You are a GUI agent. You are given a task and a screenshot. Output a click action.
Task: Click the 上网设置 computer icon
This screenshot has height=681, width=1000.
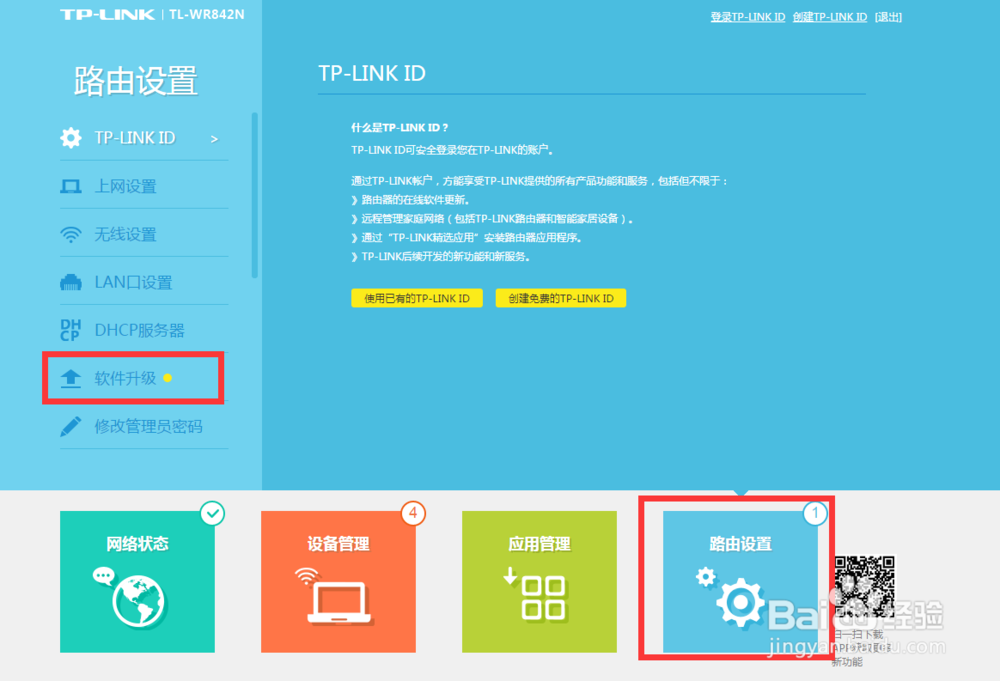coord(71,186)
